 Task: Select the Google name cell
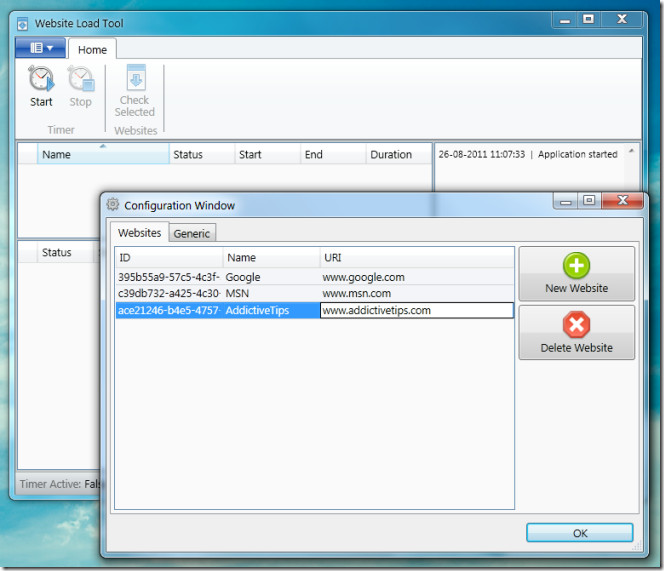271,277
